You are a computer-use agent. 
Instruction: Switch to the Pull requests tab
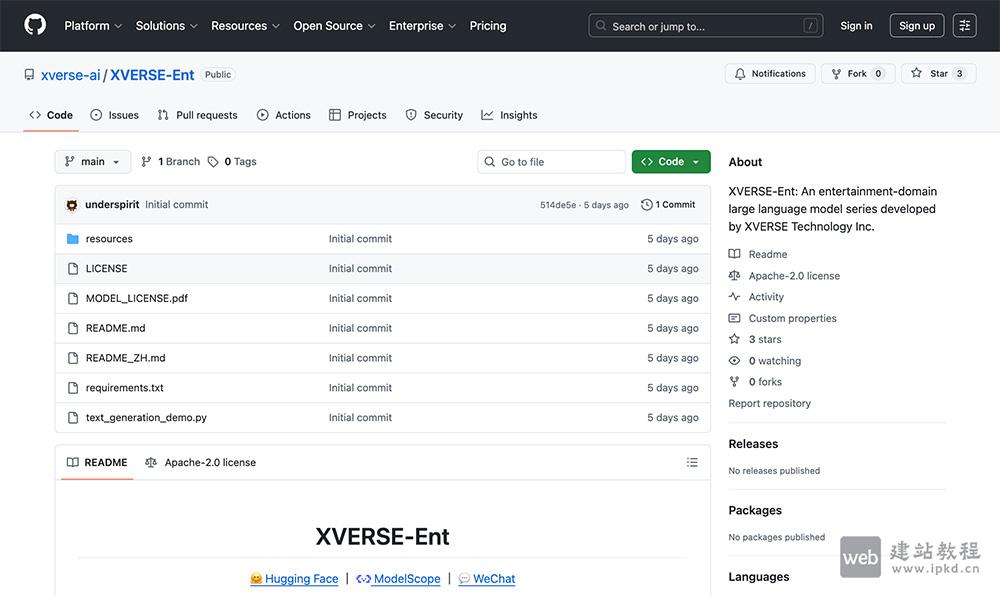coord(196,114)
